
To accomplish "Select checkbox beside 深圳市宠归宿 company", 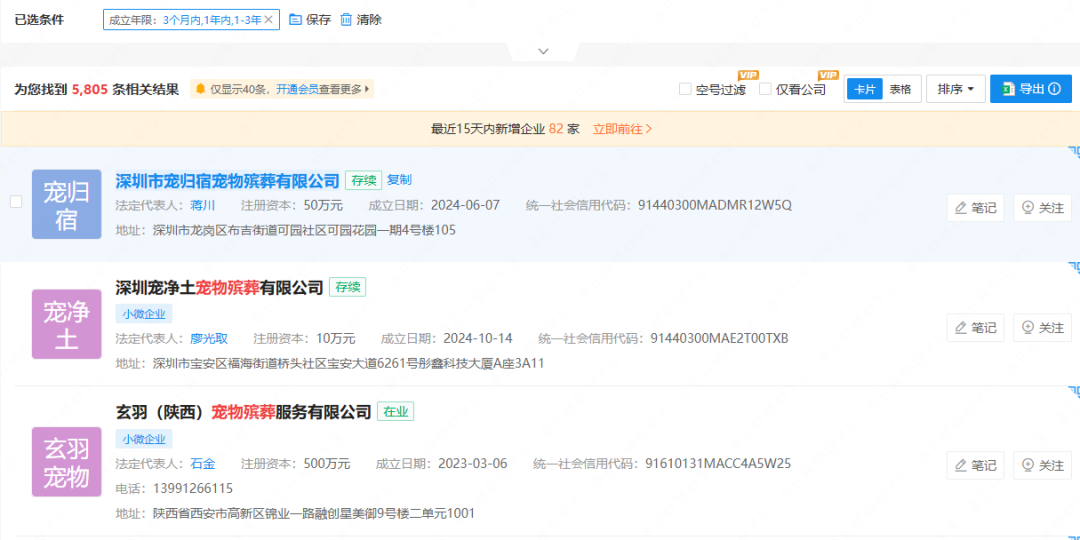I will pos(16,202).
